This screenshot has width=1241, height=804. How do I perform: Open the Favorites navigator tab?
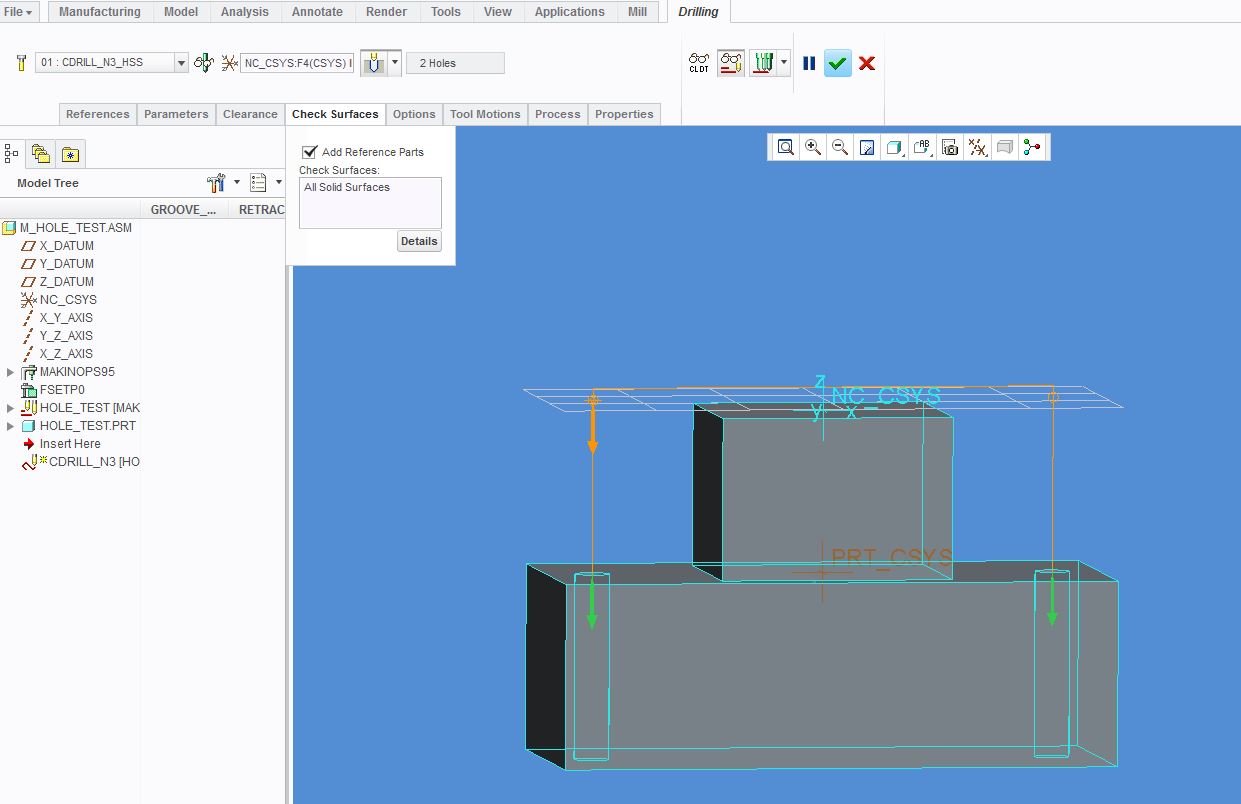tap(70, 154)
